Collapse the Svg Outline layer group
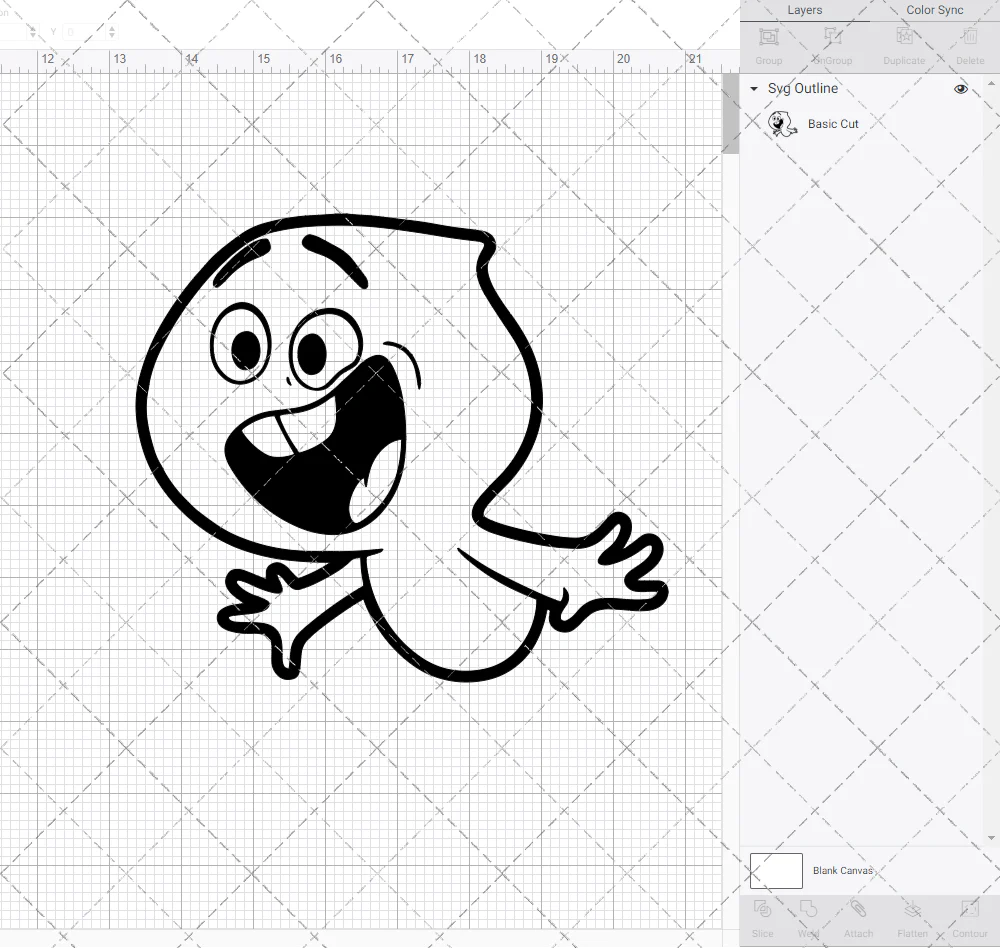This screenshot has width=1000, height=948. tap(754, 89)
